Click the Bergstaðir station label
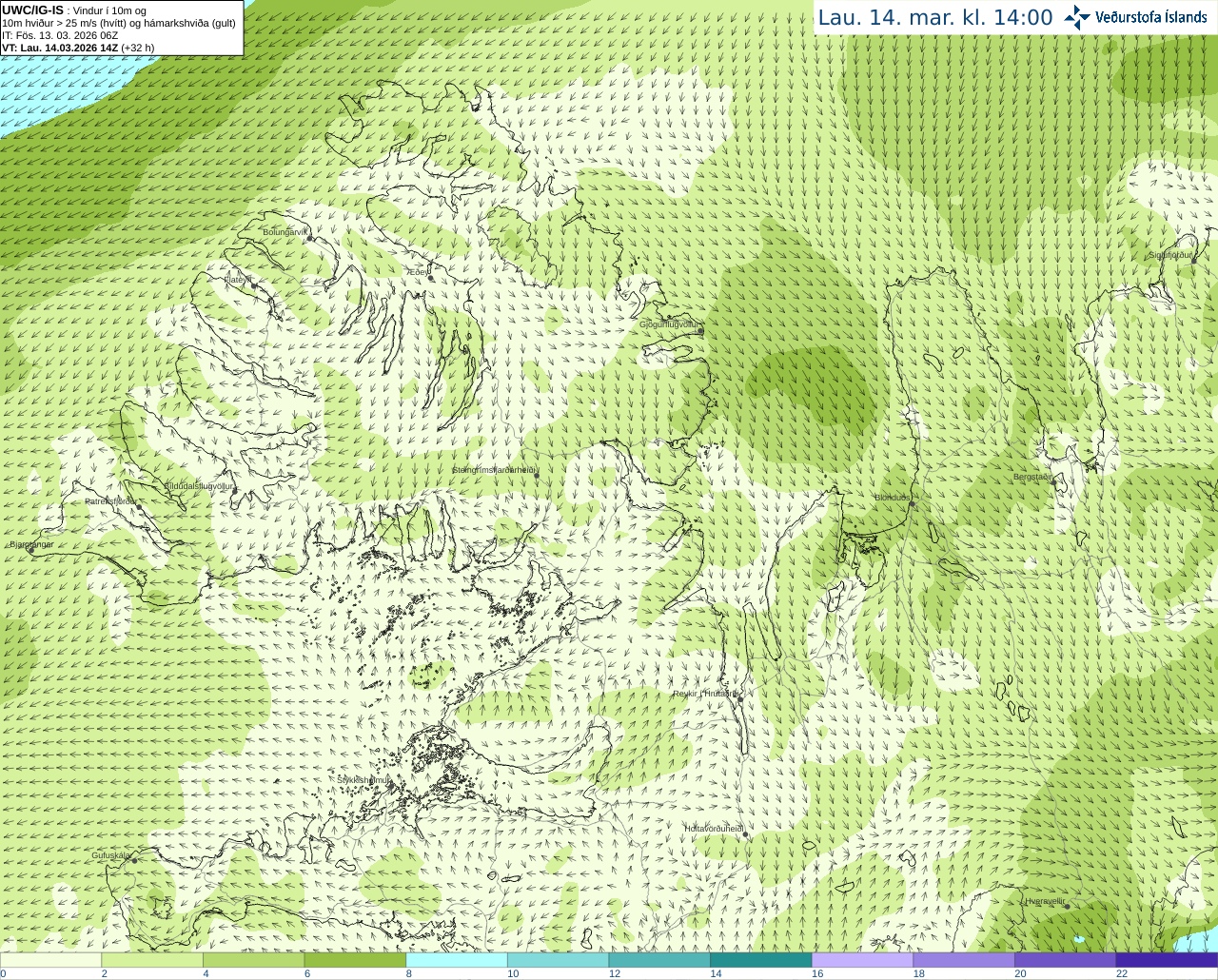 pos(1031,477)
